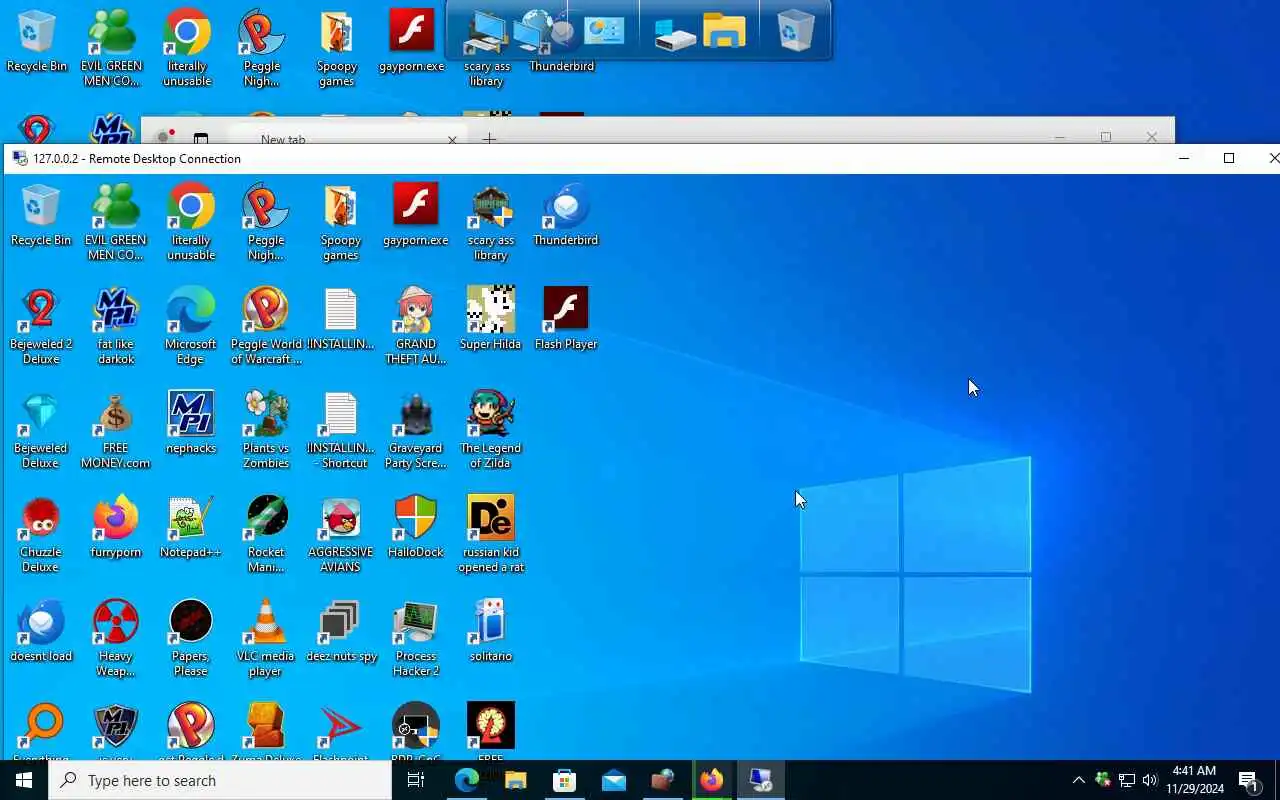The width and height of the screenshot is (1280, 800).
Task: Select 'literally unusable' Chrome icon in Remote Desktop window
Action: [x=191, y=222]
